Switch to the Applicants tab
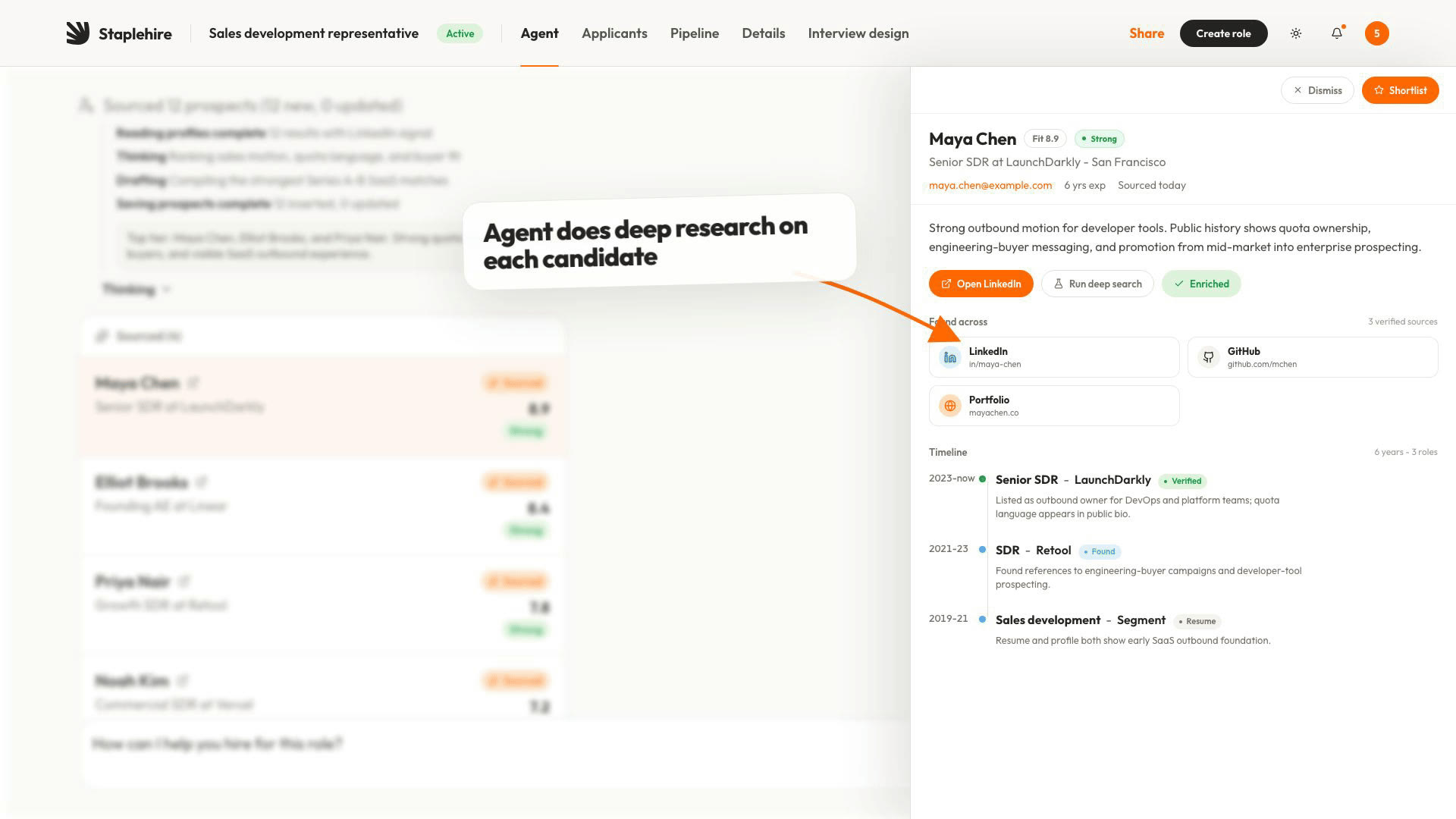This screenshot has height=819, width=1456. click(x=614, y=33)
